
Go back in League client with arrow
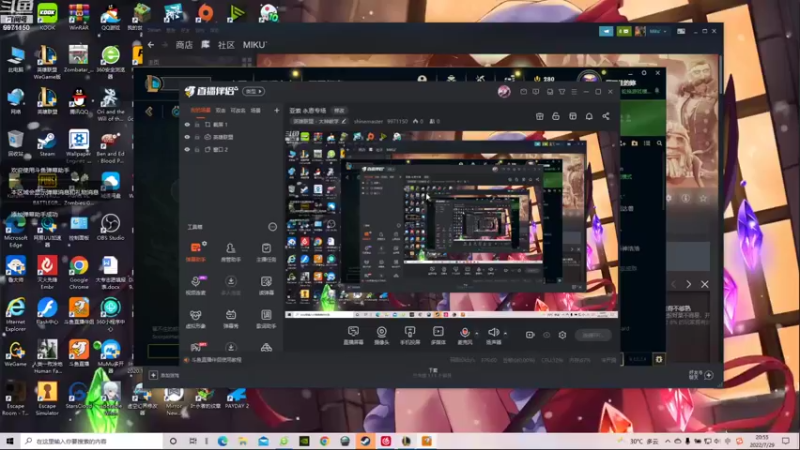149,111
